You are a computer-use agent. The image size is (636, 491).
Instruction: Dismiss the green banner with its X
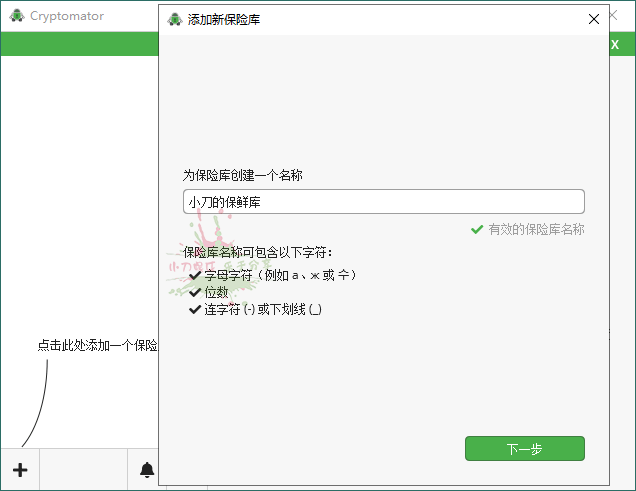pyautogui.click(x=615, y=45)
